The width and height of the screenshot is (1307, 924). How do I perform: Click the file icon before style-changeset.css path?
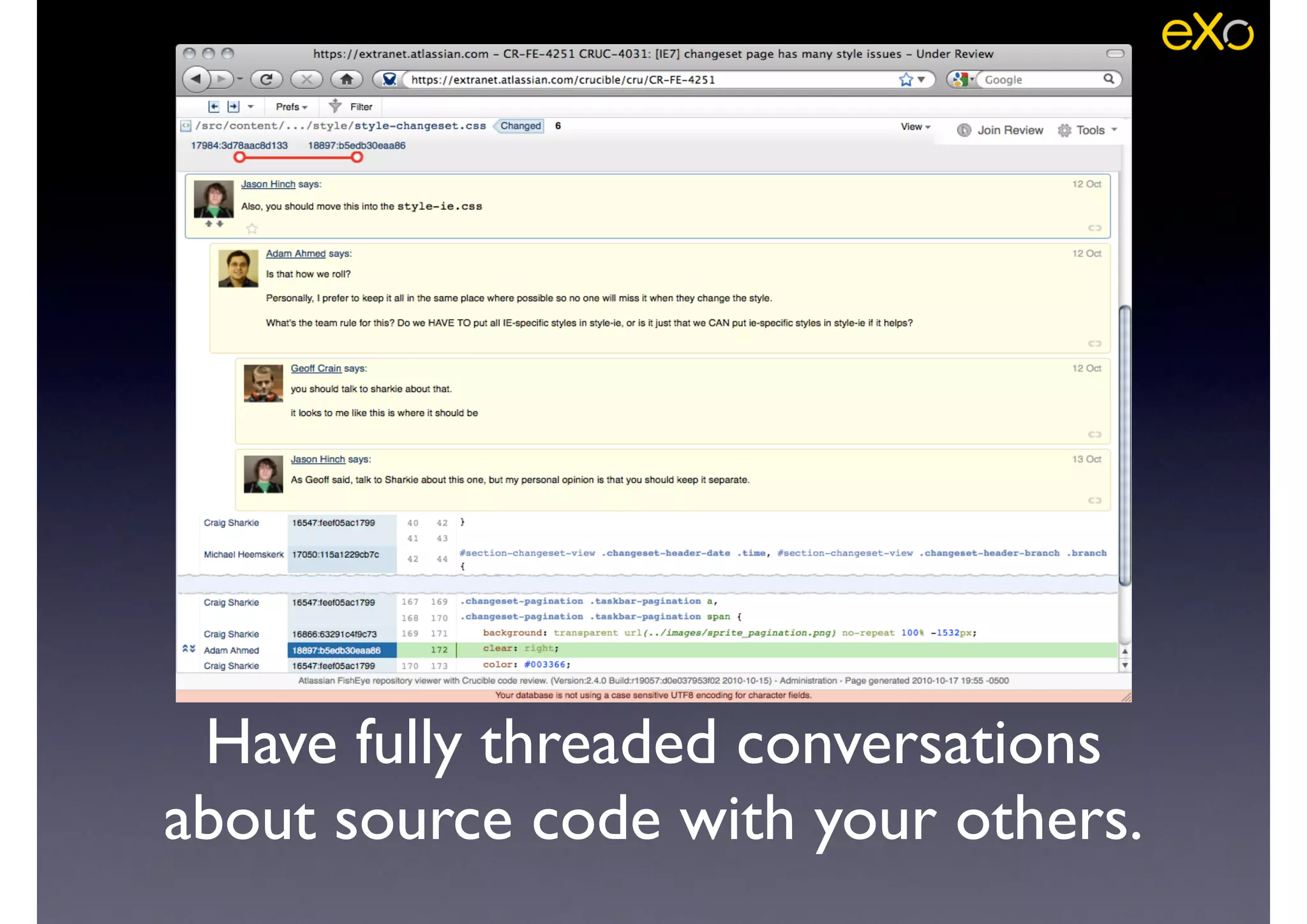tap(185, 126)
